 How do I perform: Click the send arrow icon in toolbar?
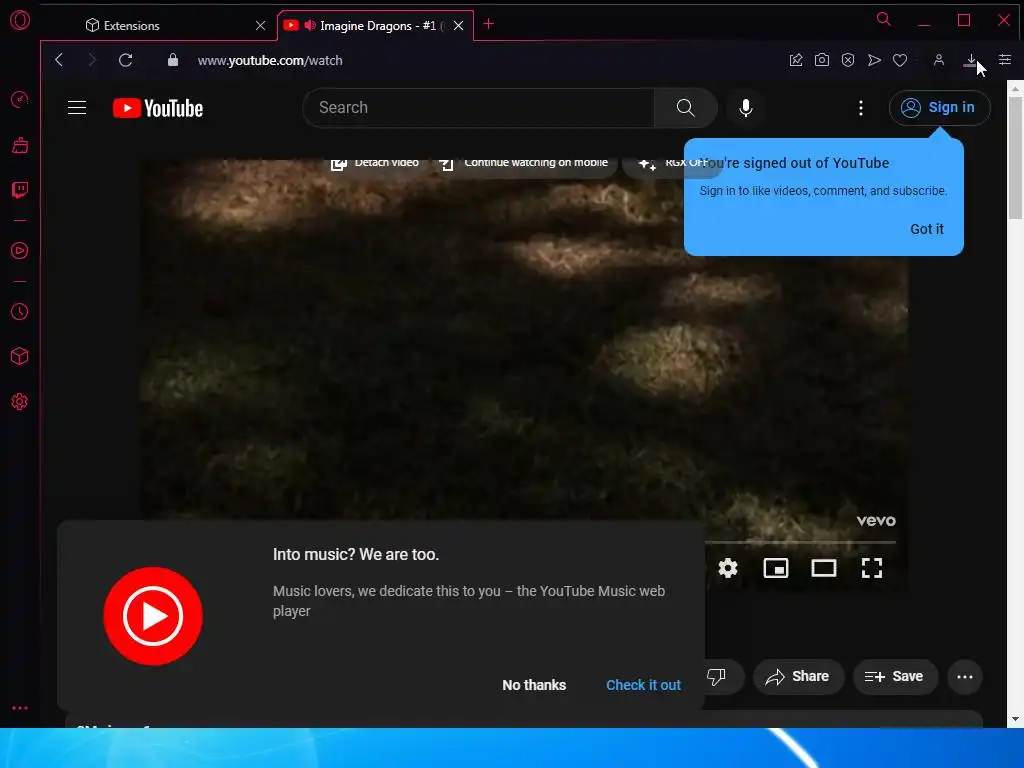pyautogui.click(x=874, y=60)
